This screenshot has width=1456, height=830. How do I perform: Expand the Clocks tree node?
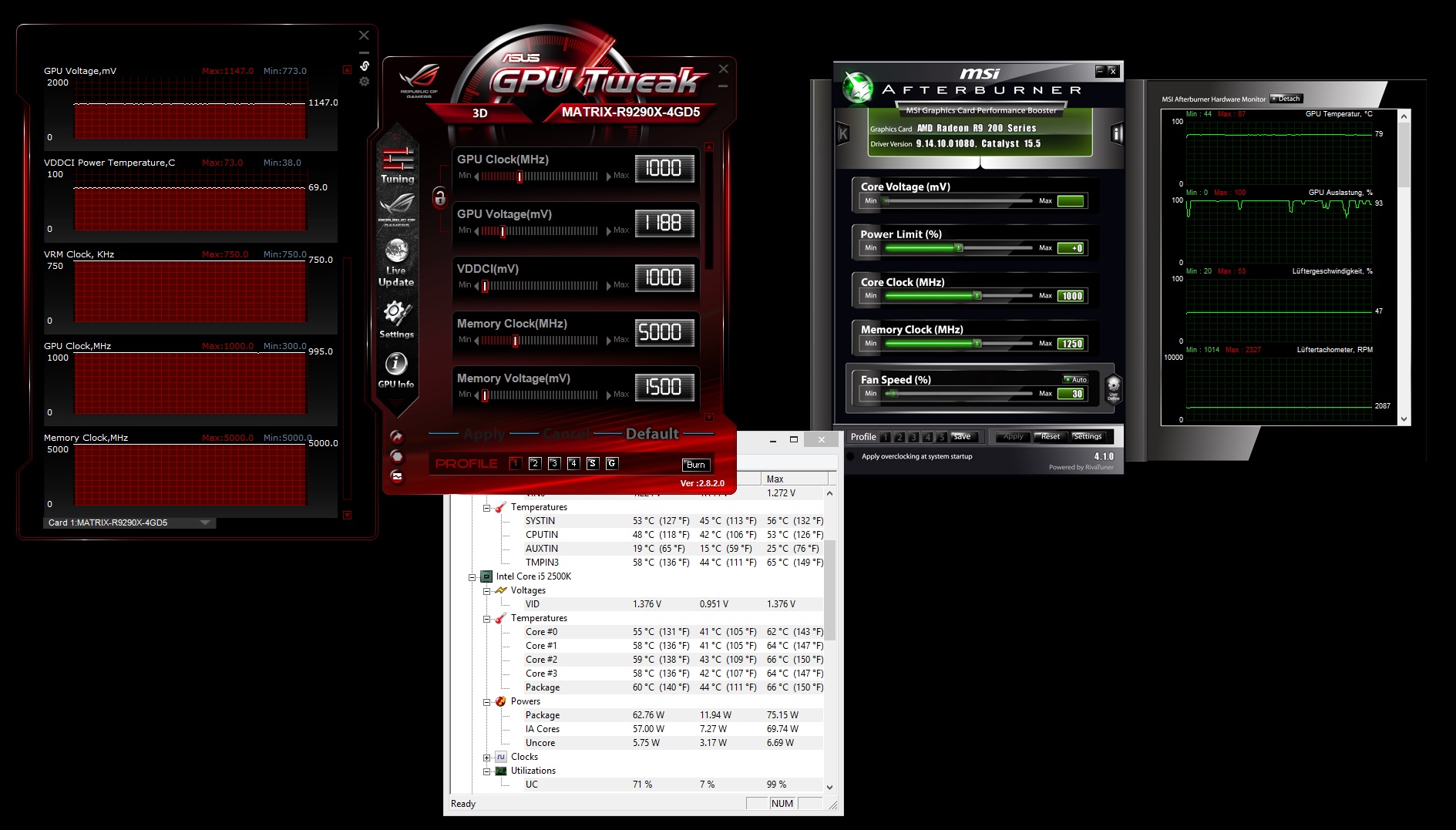tap(486, 758)
